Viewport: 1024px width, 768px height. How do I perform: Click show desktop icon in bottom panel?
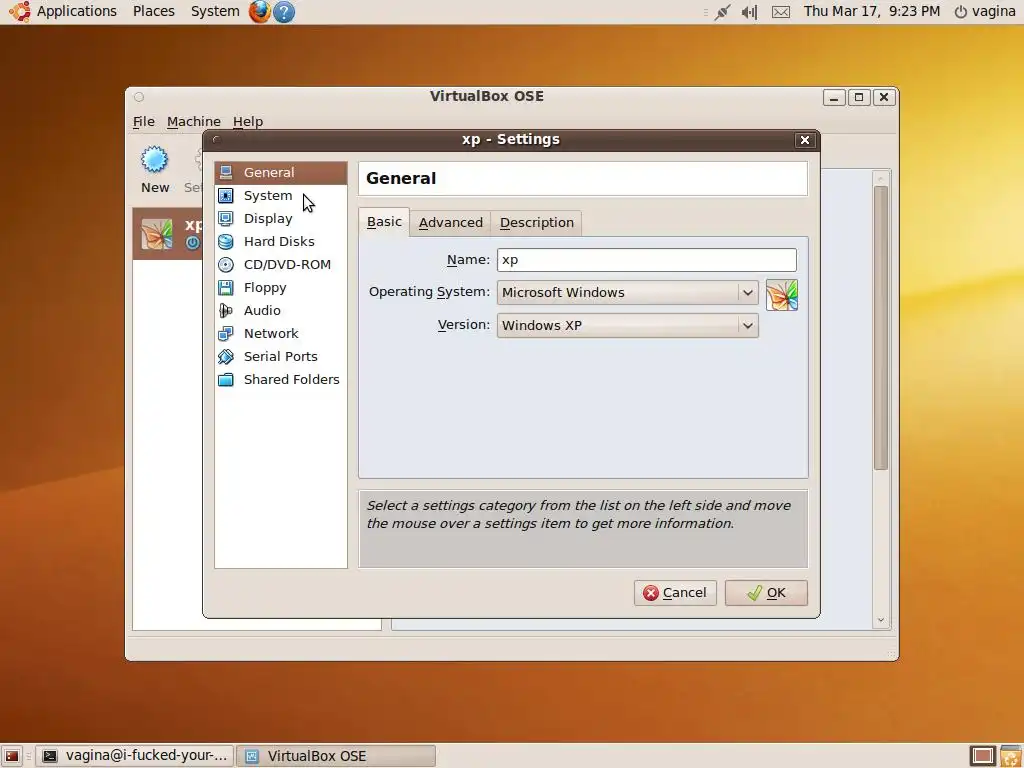pyautogui.click(x=12, y=756)
